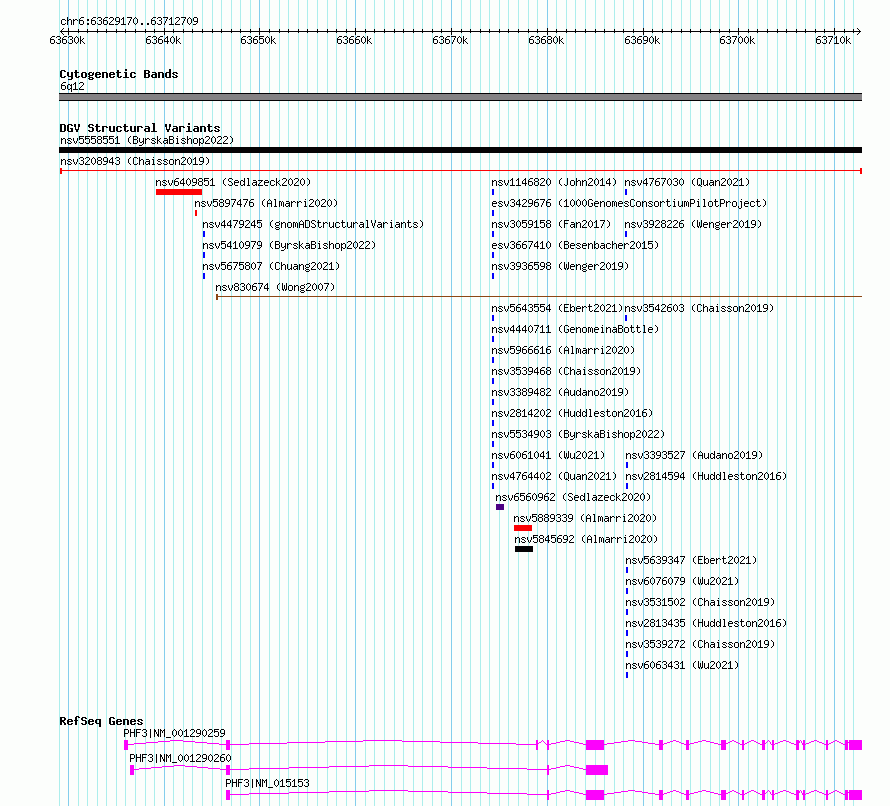The width and height of the screenshot is (890, 806).
Task: Click the 6q12 cytogenetic band label
Action: pyautogui.click(x=72, y=86)
